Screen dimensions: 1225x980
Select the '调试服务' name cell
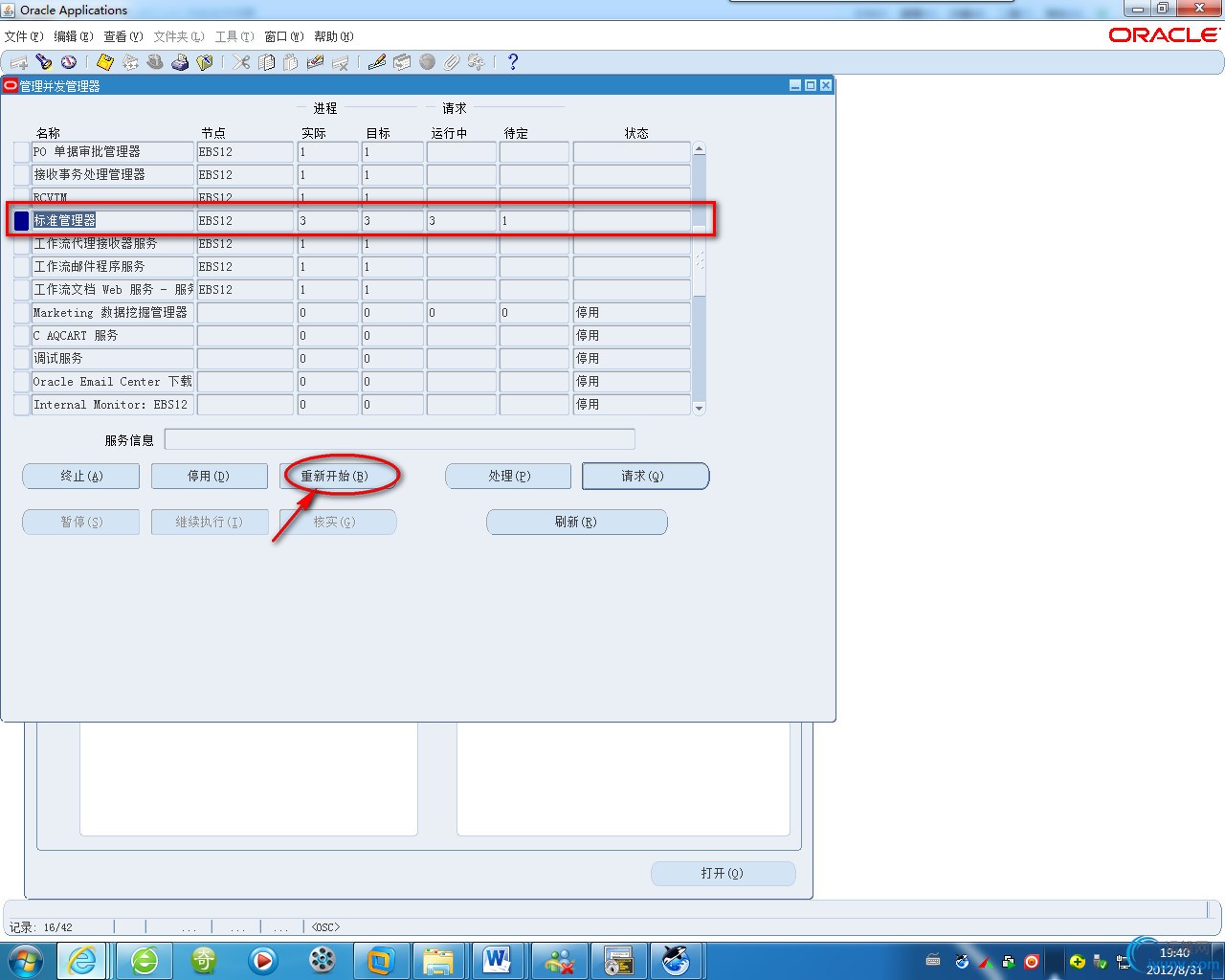tap(113, 359)
